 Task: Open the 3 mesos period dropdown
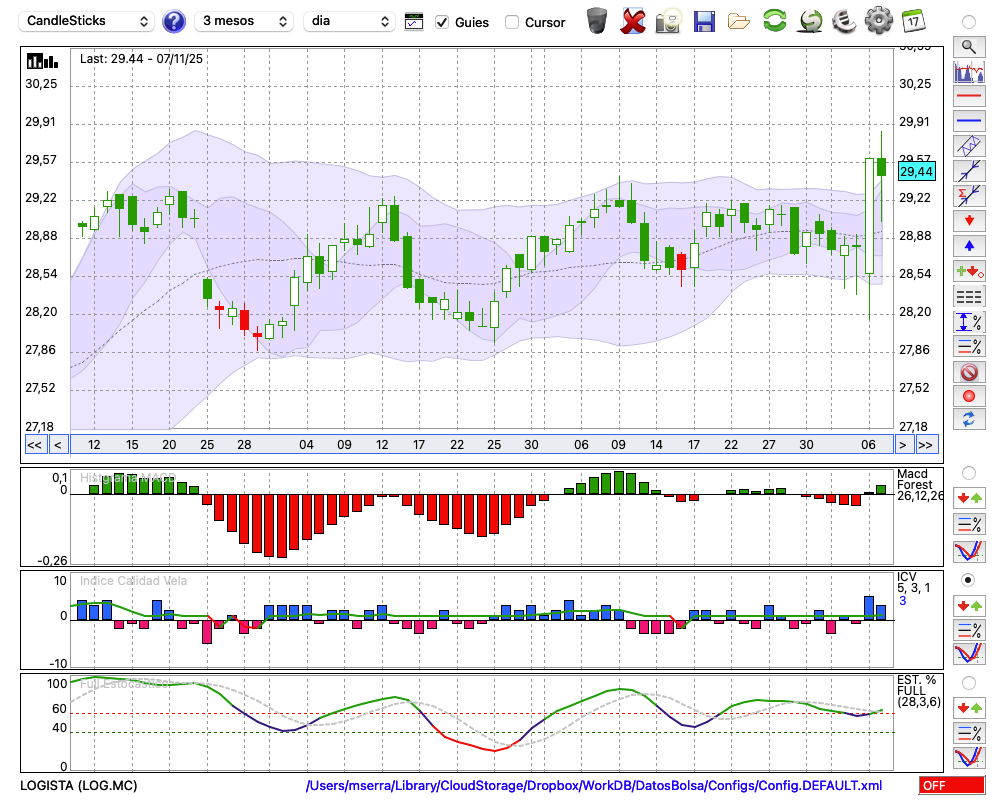pos(243,21)
